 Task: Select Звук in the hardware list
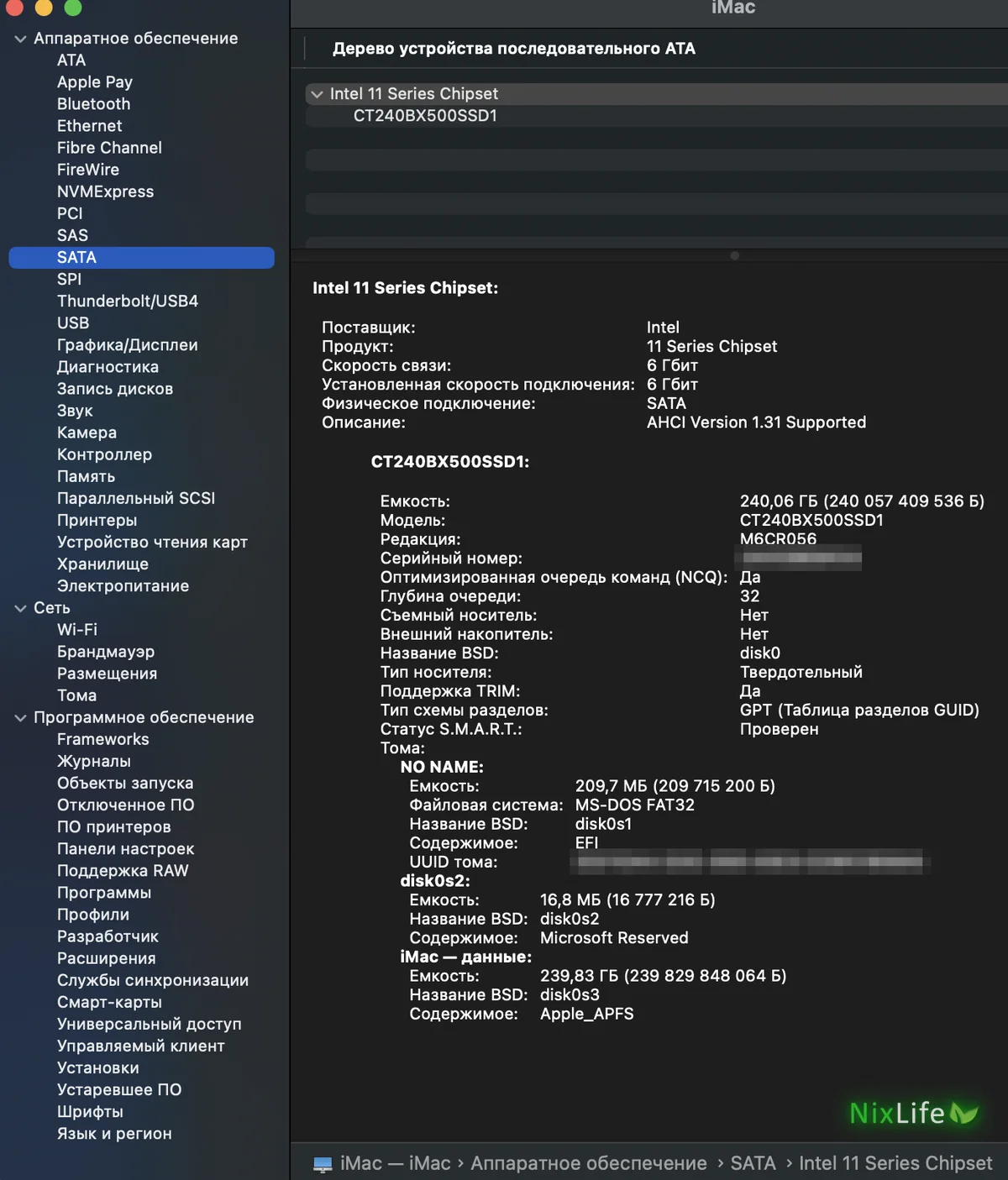75,411
